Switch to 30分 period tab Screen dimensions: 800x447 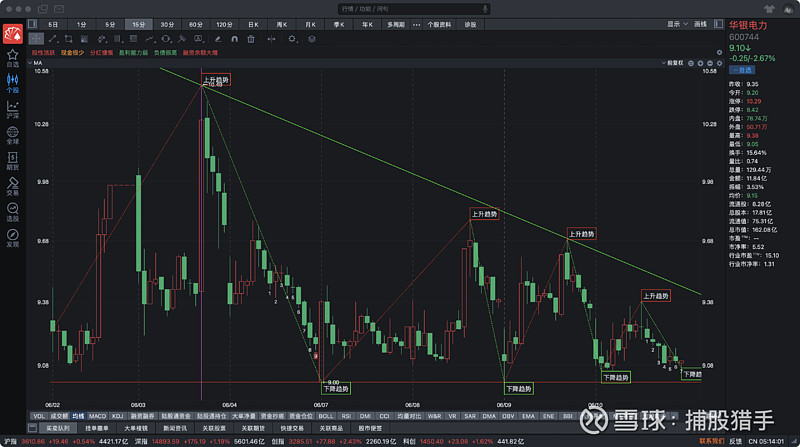coord(167,24)
